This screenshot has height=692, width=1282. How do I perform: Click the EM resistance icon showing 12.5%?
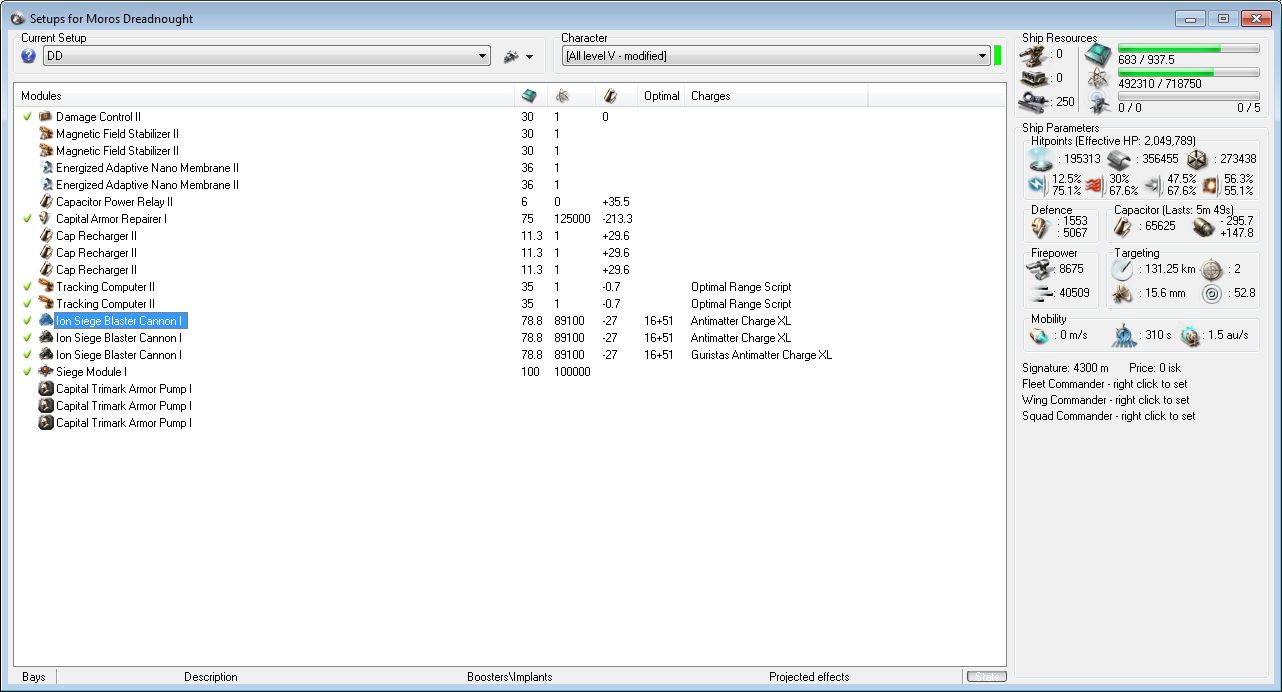point(1038,185)
